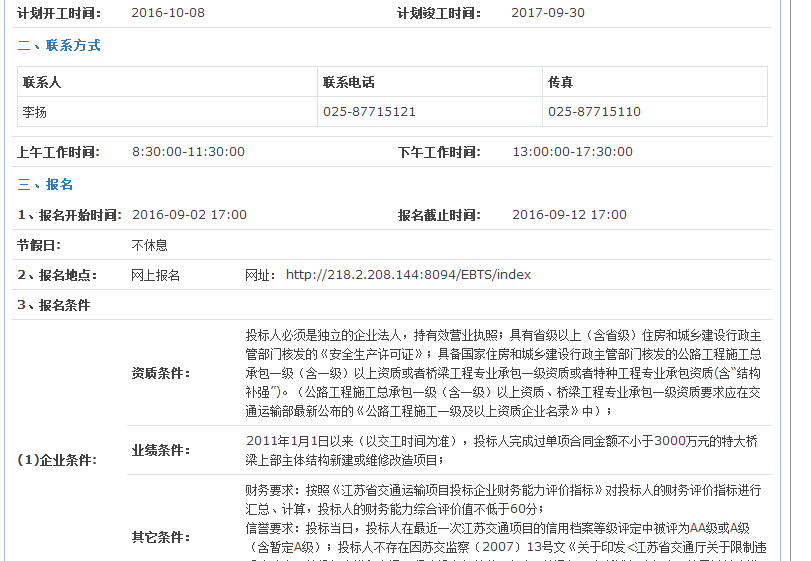Click the 业绩条件 row label
Viewport: 811px width, 561px height.
point(161,450)
